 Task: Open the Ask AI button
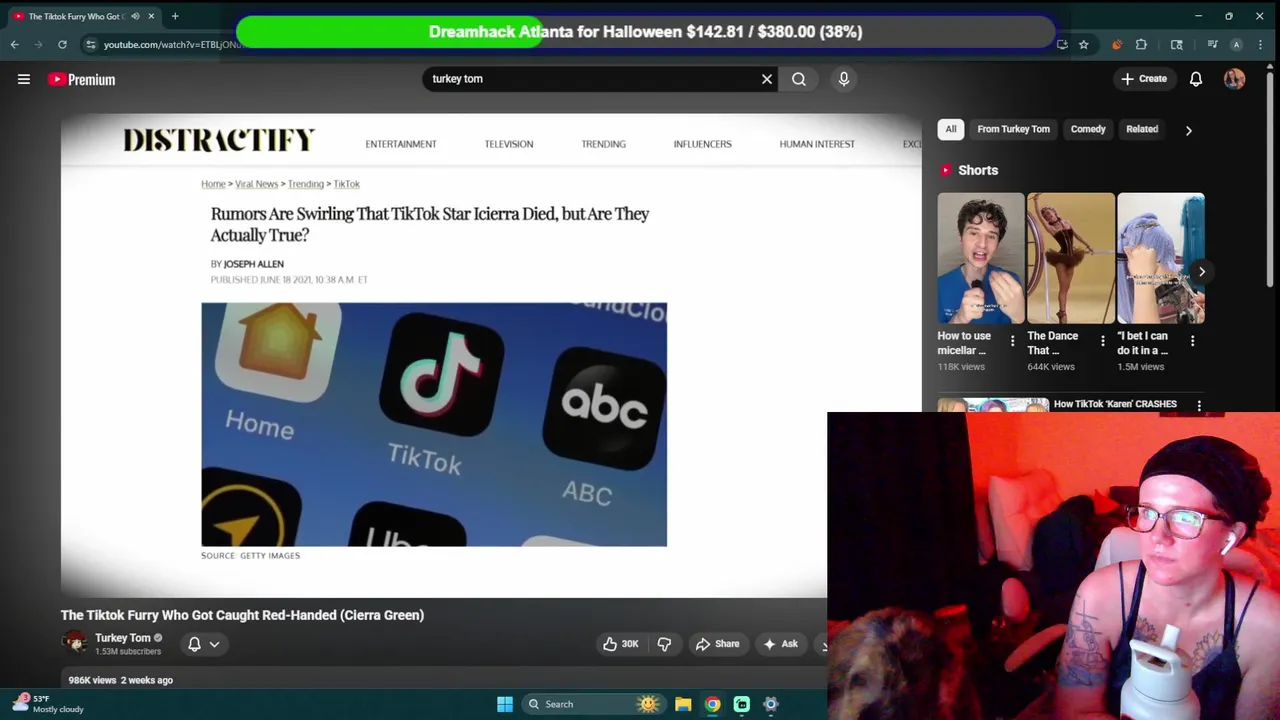(x=780, y=644)
